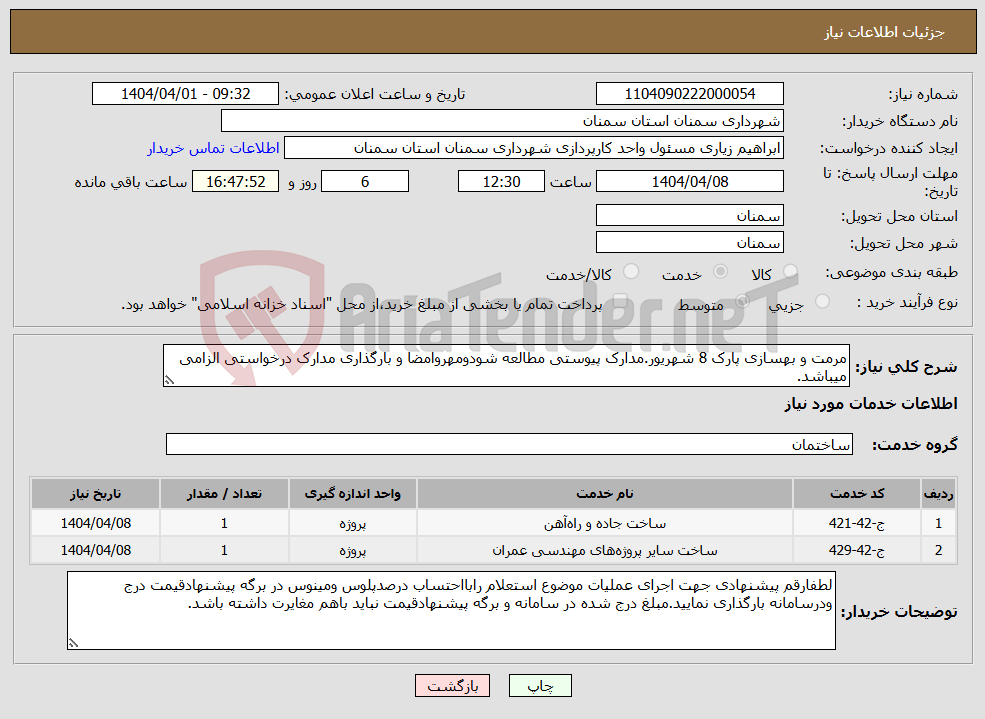Click the need number field 1104090222000054
Image resolution: width=985 pixels, height=719 pixels.
689,94
